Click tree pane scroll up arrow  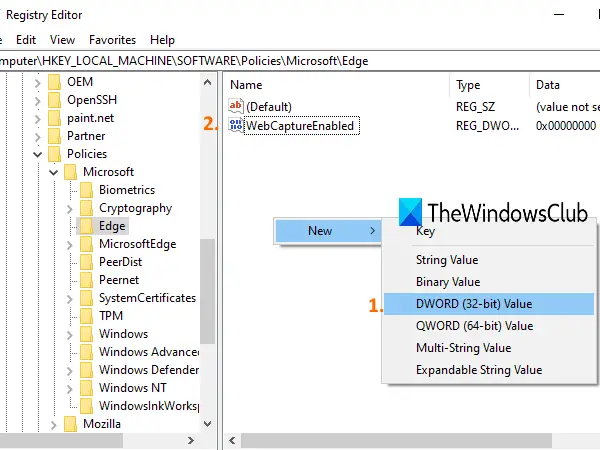(208, 82)
